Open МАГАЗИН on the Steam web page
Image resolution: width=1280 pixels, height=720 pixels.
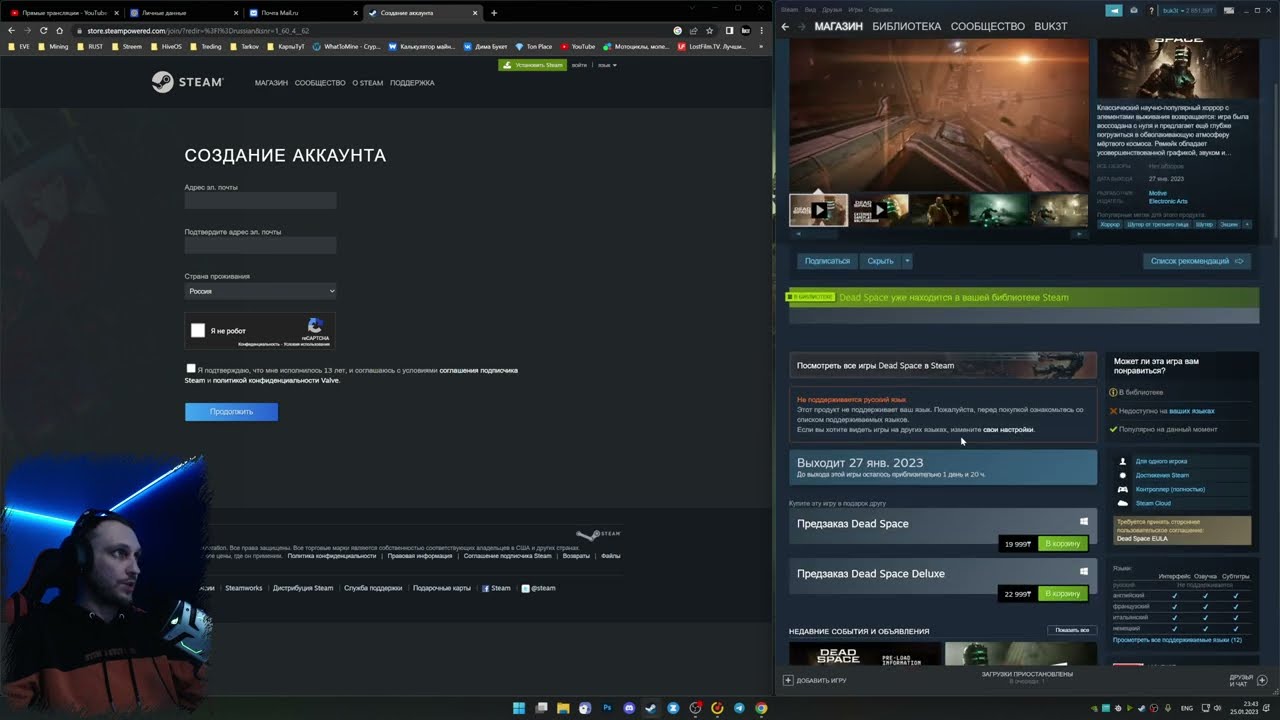pos(271,83)
